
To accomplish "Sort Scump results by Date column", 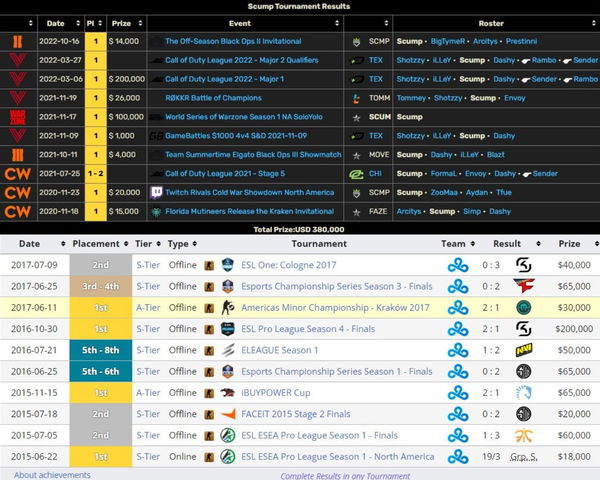I will coord(78,23).
